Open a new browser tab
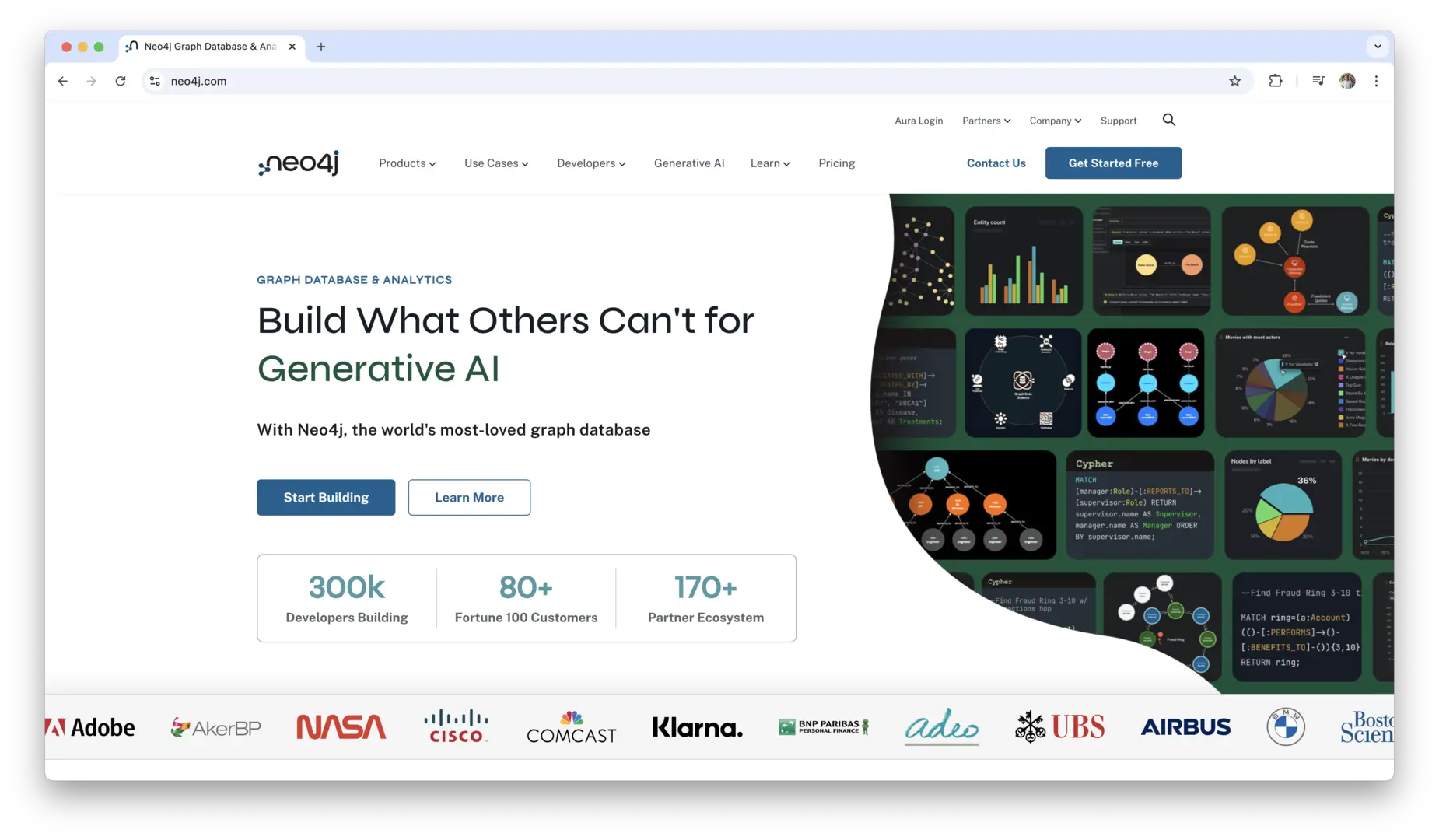The width and height of the screenshot is (1439, 840). (x=321, y=47)
